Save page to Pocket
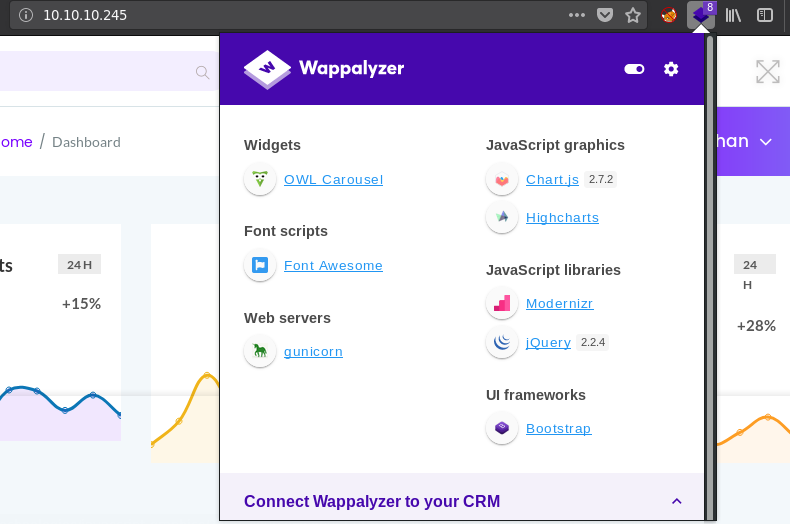This screenshot has width=790, height=524. coord(605,15)
